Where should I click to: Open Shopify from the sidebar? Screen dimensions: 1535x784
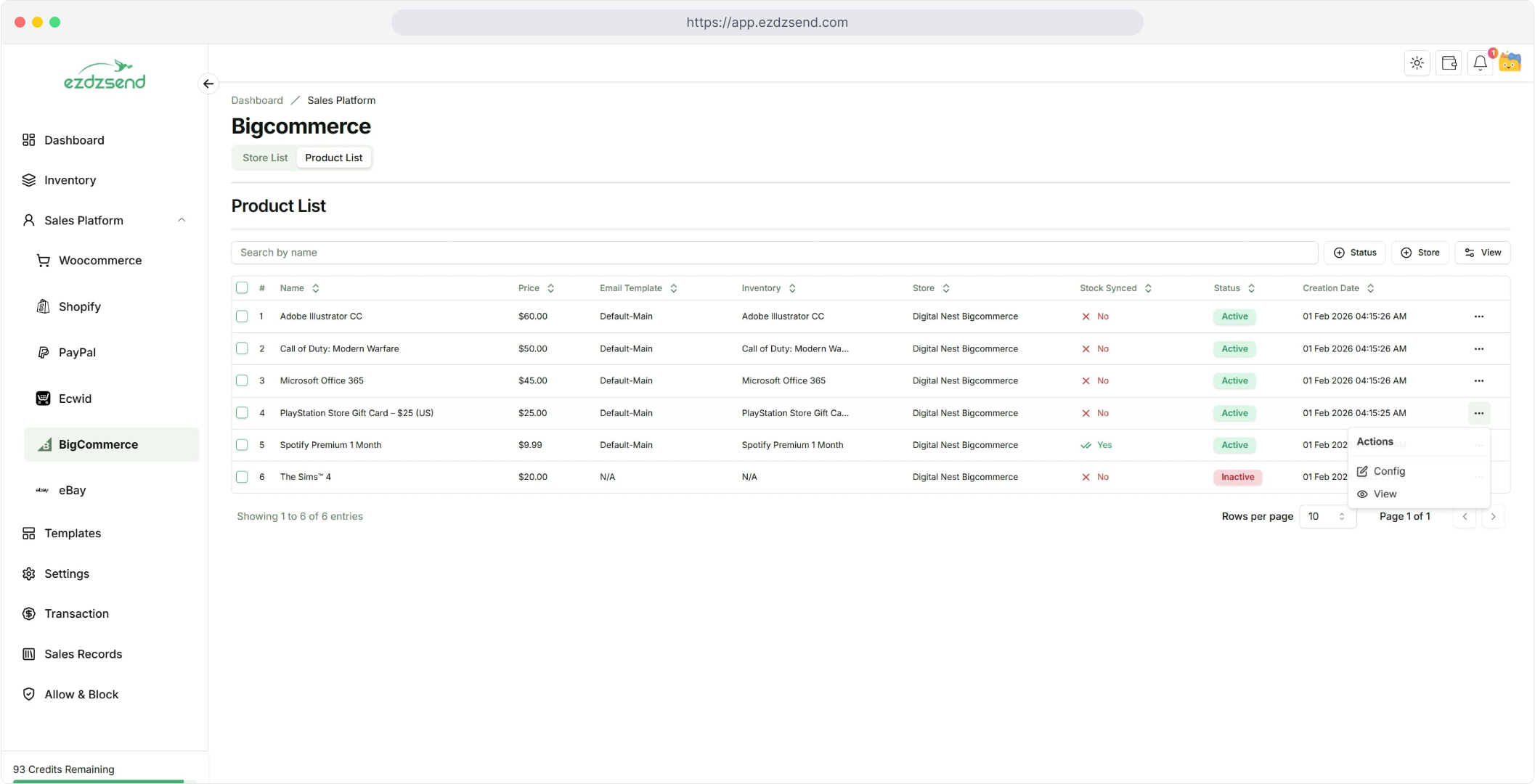click(x=80, y=306)
